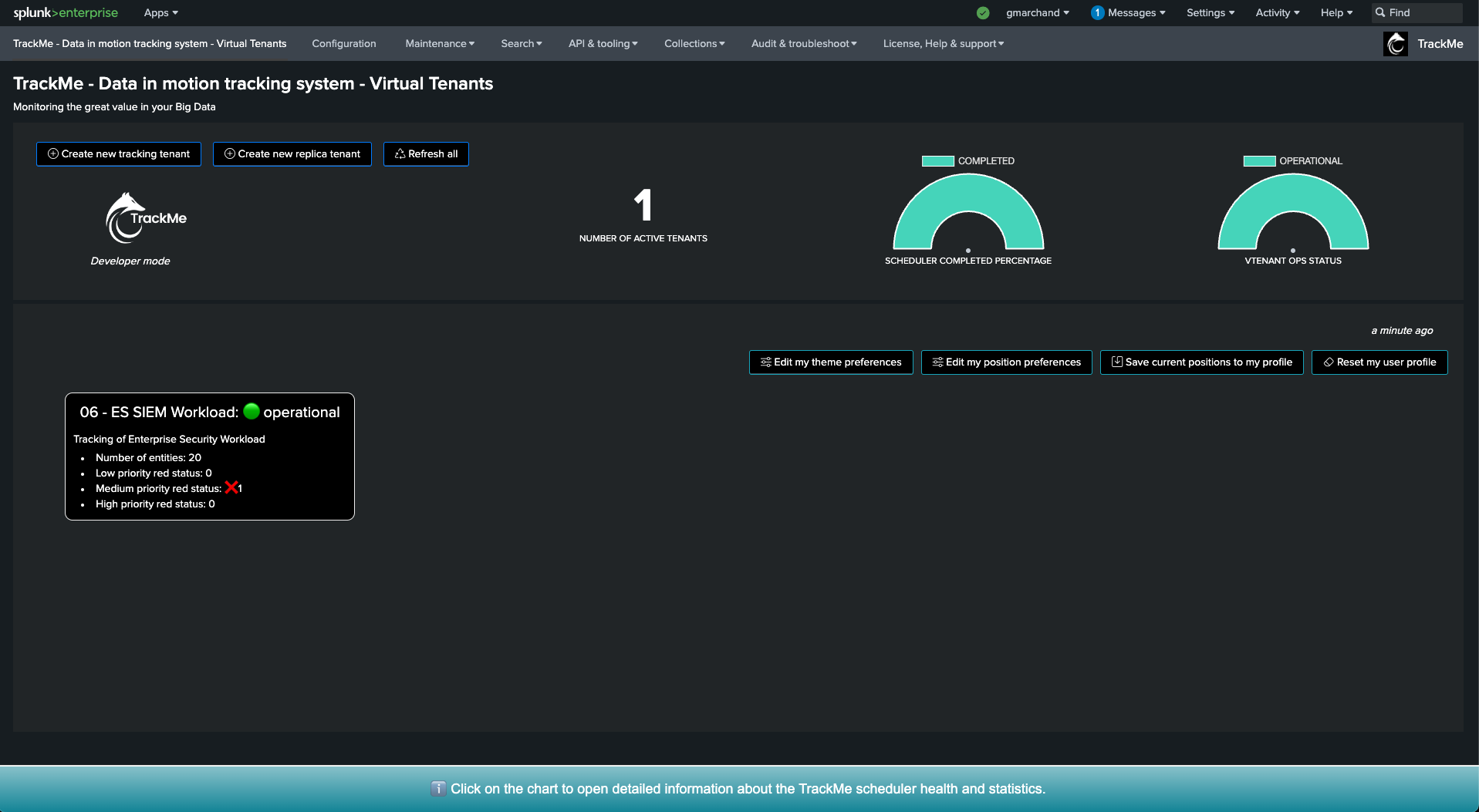Click the large TrackMe wolf logo
This screenshot has width=1479, height=812.
pos(145,217)
